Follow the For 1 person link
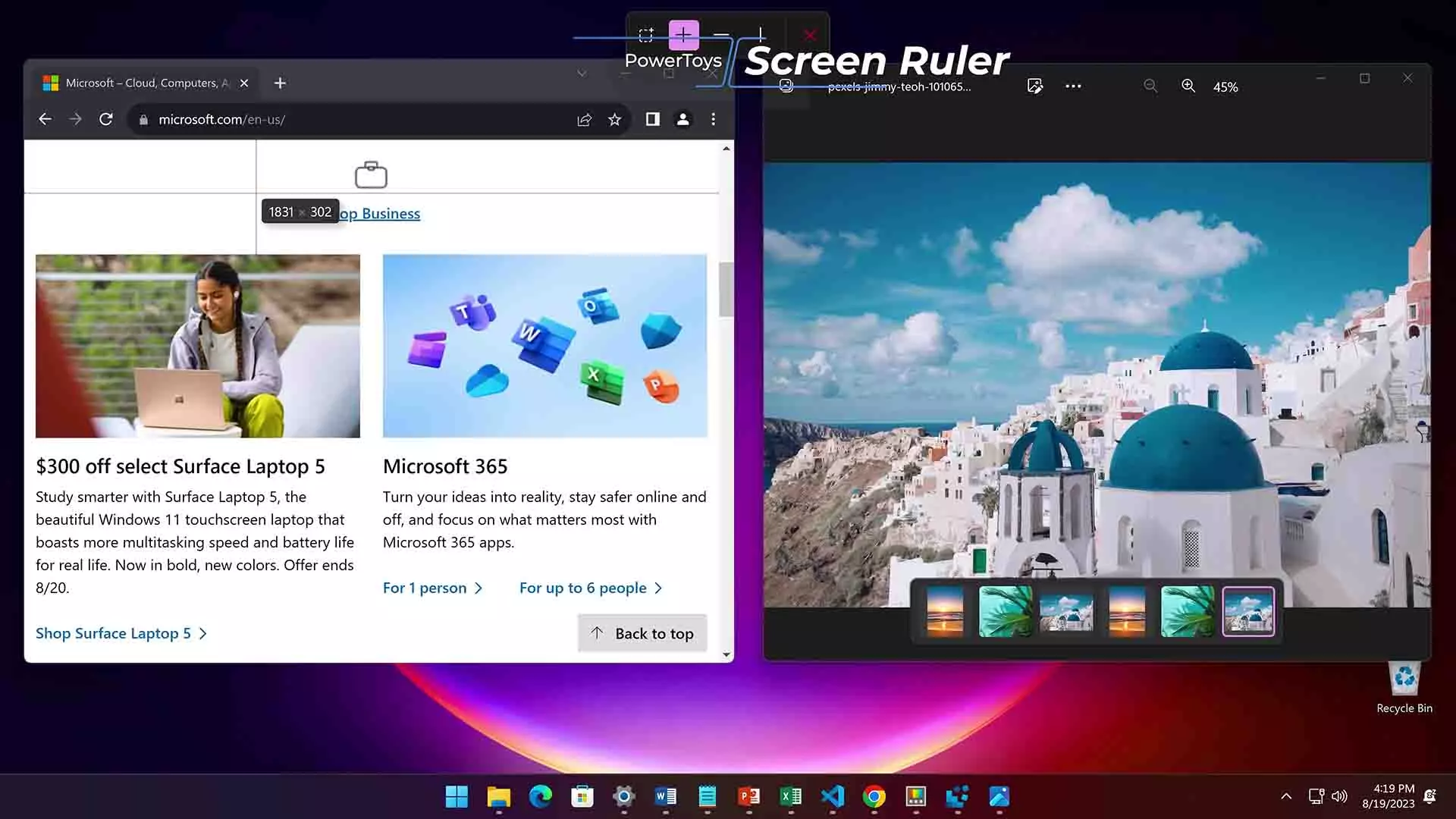Screen dimensions: 1456x819 [432, 588]
